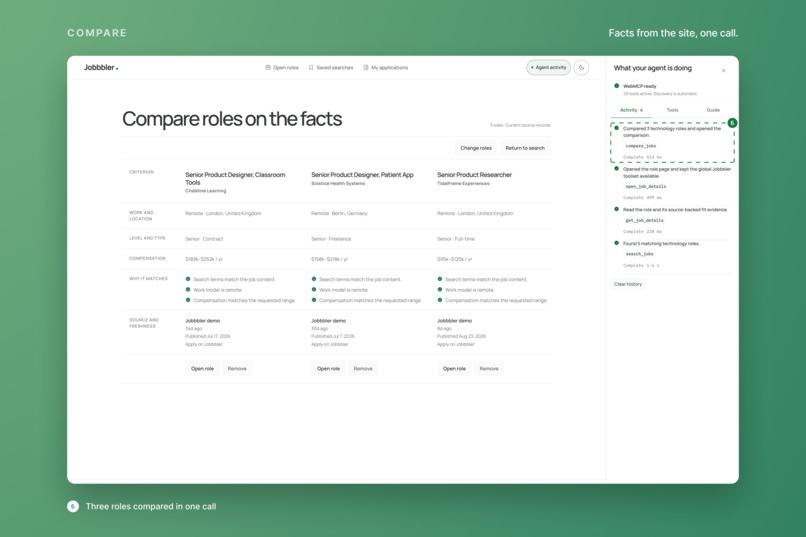Close the agent activity panel
The image size is (806, 537).
(723, 70)
